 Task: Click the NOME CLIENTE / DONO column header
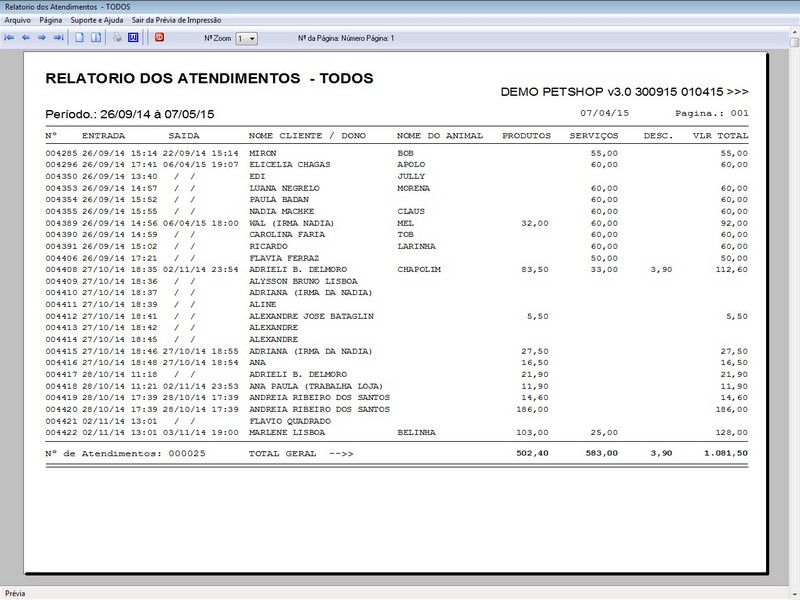pos(307,135)
